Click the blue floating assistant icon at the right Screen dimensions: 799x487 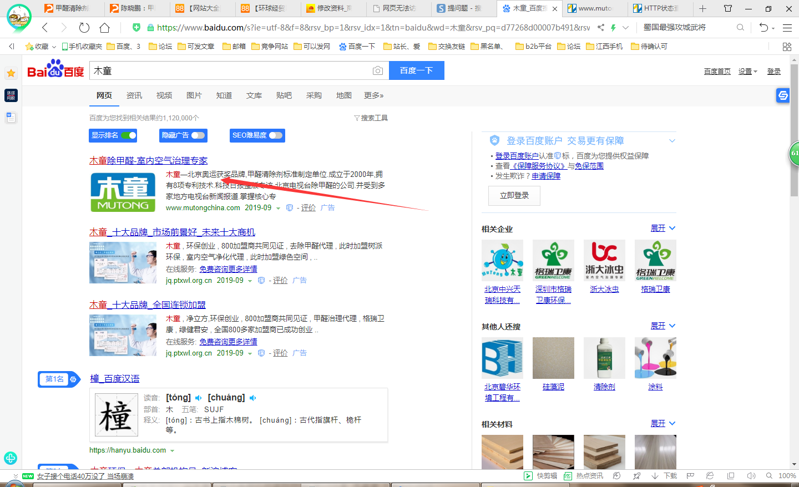783,95
